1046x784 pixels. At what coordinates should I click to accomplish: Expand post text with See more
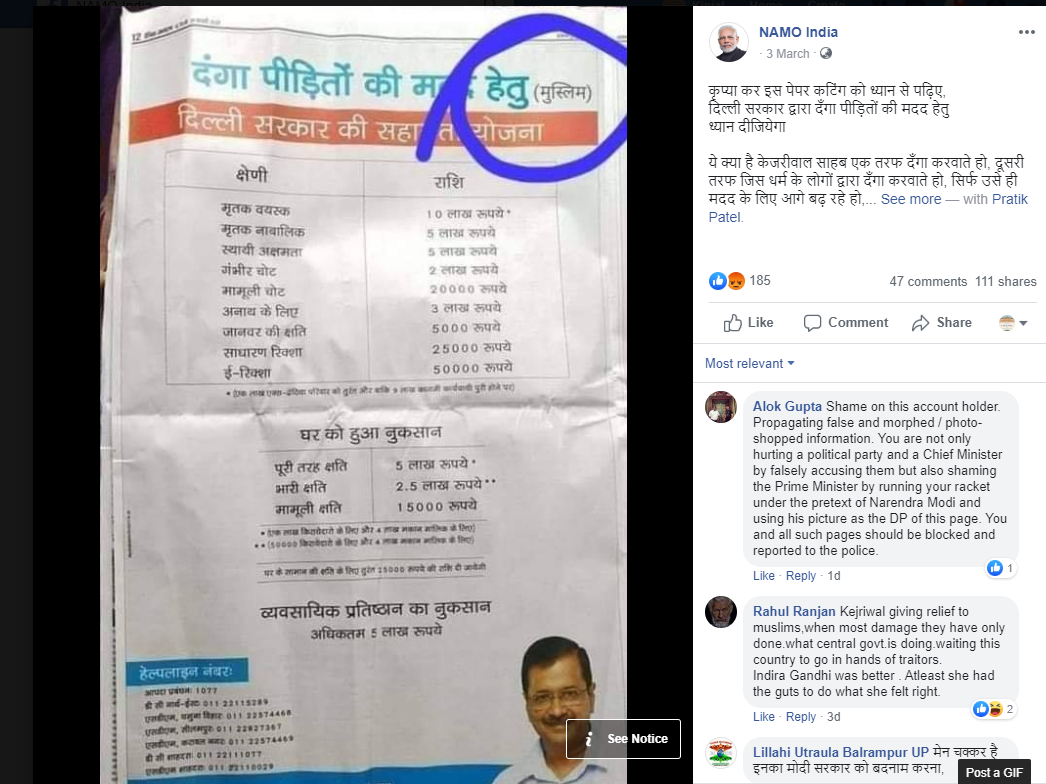(911, 200)
